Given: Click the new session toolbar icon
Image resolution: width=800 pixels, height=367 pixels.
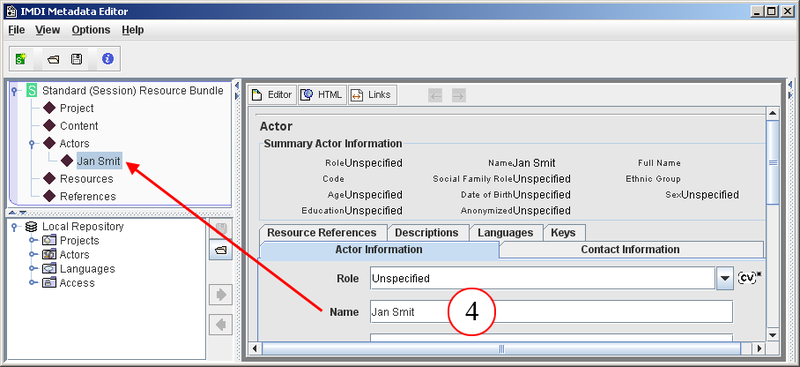Looking at the screenshot, I should pos(21,59).
